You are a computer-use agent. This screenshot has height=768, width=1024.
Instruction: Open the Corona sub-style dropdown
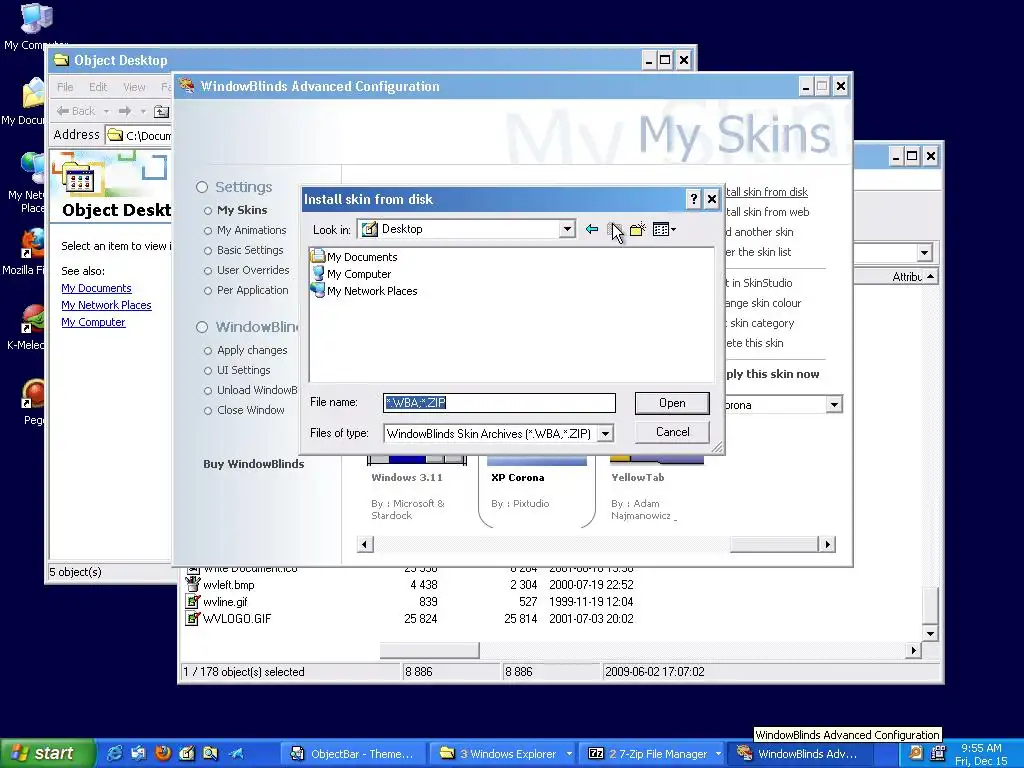[834, 405]
